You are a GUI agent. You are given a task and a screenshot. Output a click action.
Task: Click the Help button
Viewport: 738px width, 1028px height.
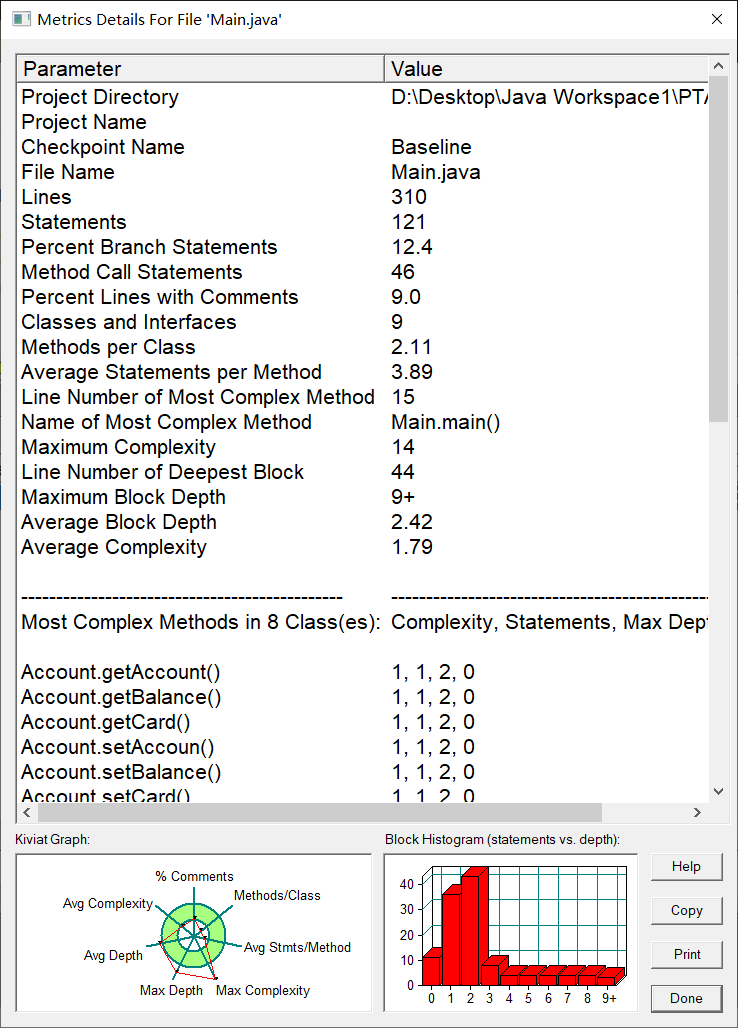click(686, 867)
